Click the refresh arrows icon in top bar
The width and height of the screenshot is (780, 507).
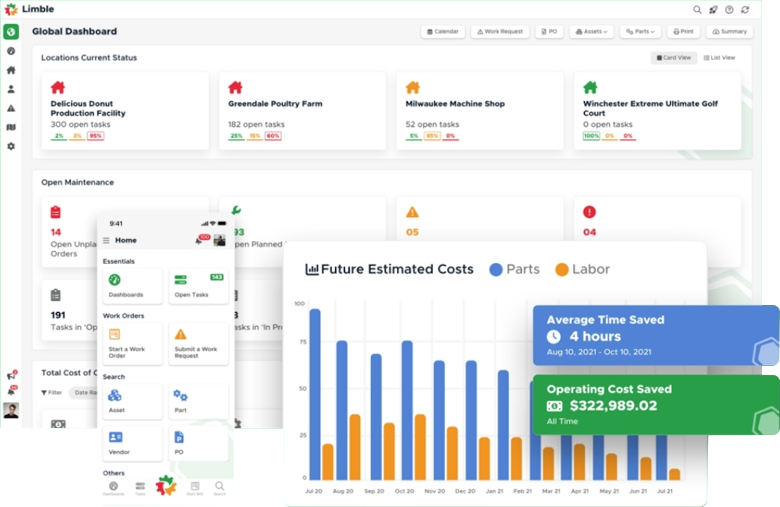pos(745,9)
